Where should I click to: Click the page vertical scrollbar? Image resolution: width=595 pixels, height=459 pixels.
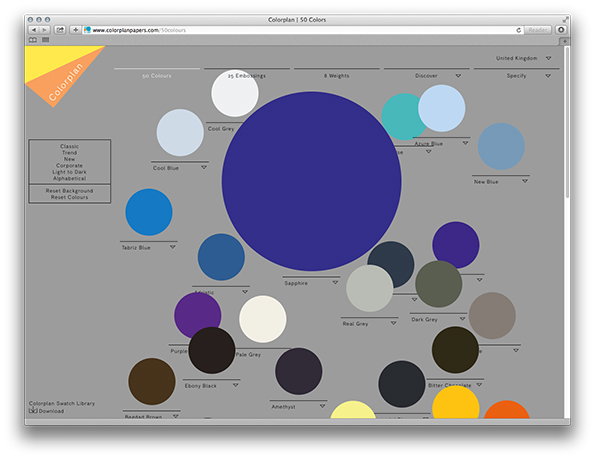tap(567, 122)
